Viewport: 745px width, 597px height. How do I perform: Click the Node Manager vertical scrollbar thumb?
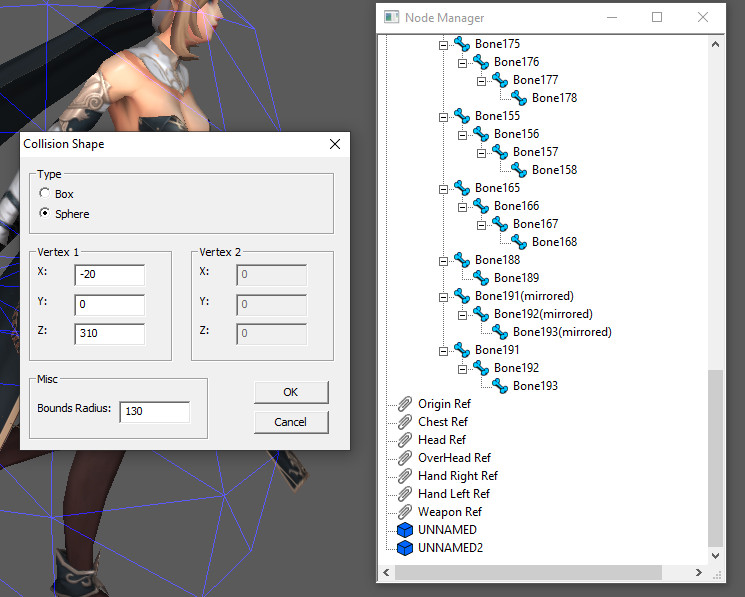[715, 458]
